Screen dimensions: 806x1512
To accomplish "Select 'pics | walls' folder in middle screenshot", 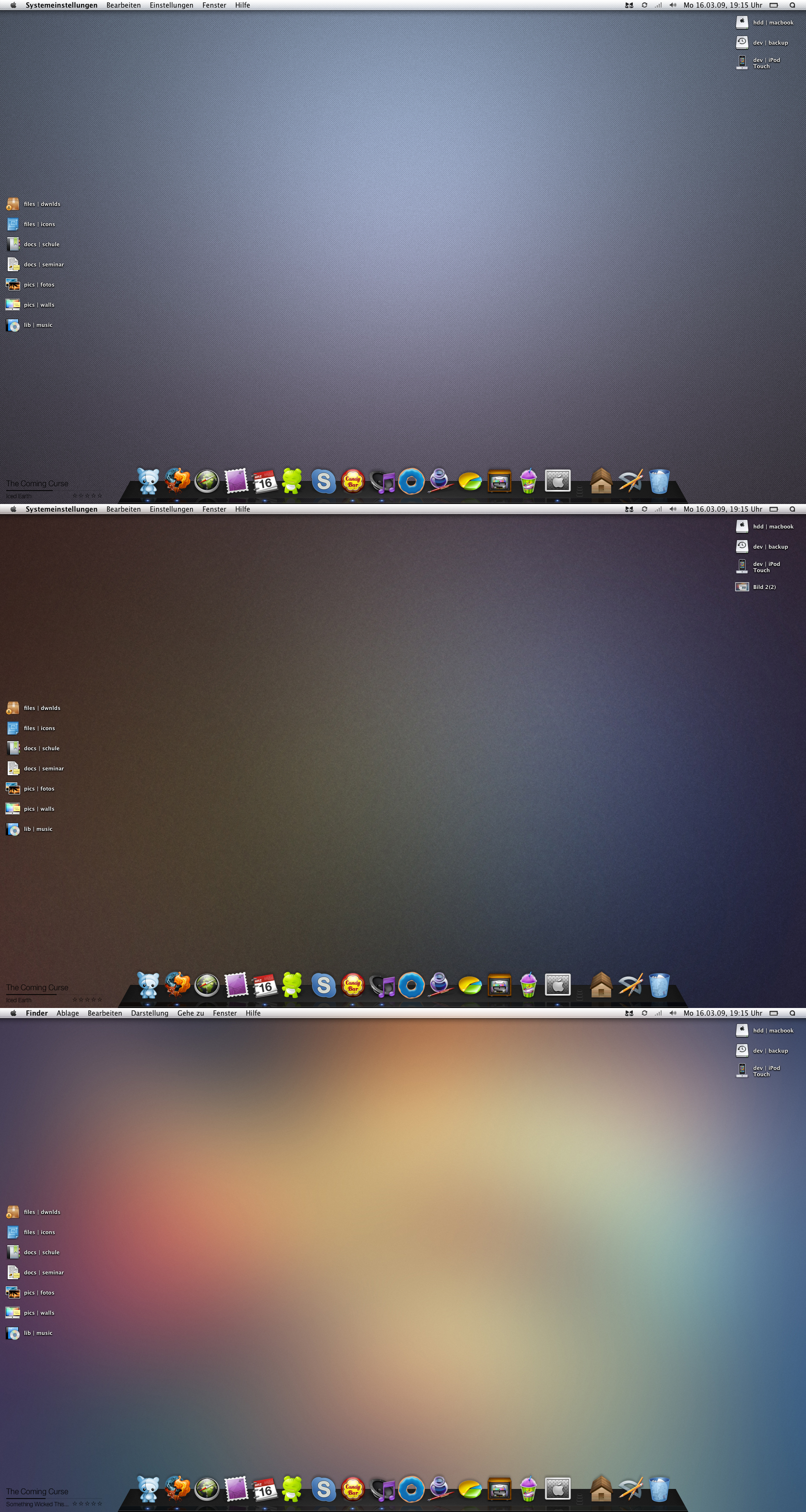I will (x=30, y=809).
